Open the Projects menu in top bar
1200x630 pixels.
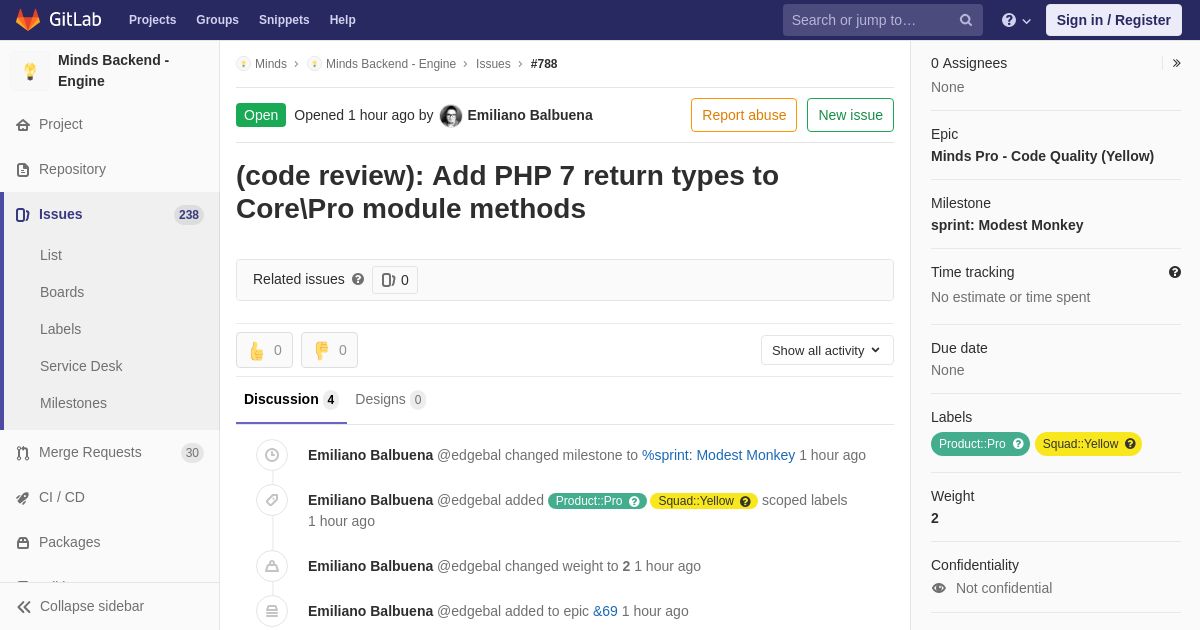(x=152, y=20)
